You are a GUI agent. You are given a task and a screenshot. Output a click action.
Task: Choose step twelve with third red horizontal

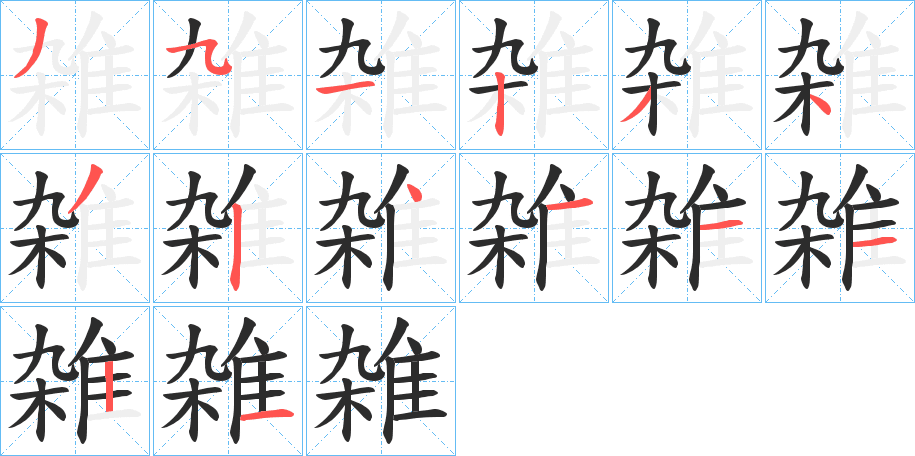tap(840, 228)
